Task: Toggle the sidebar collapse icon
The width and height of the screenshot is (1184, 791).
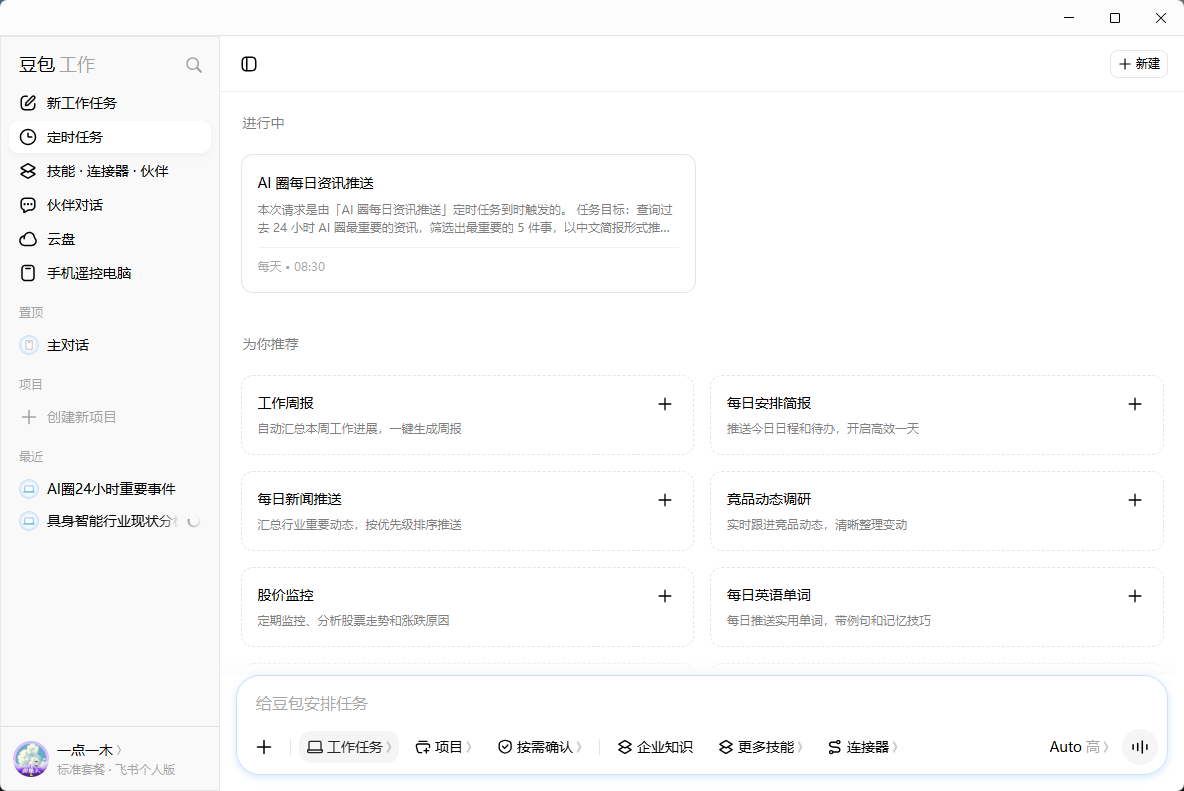Action: coord(249,64)
